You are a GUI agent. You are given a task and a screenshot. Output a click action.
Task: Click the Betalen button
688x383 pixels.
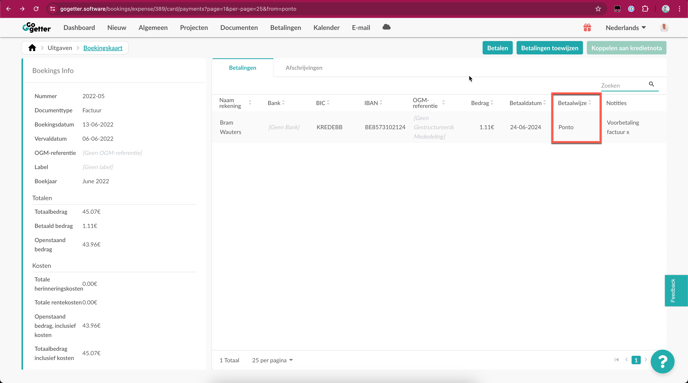(x=498, y=48)
